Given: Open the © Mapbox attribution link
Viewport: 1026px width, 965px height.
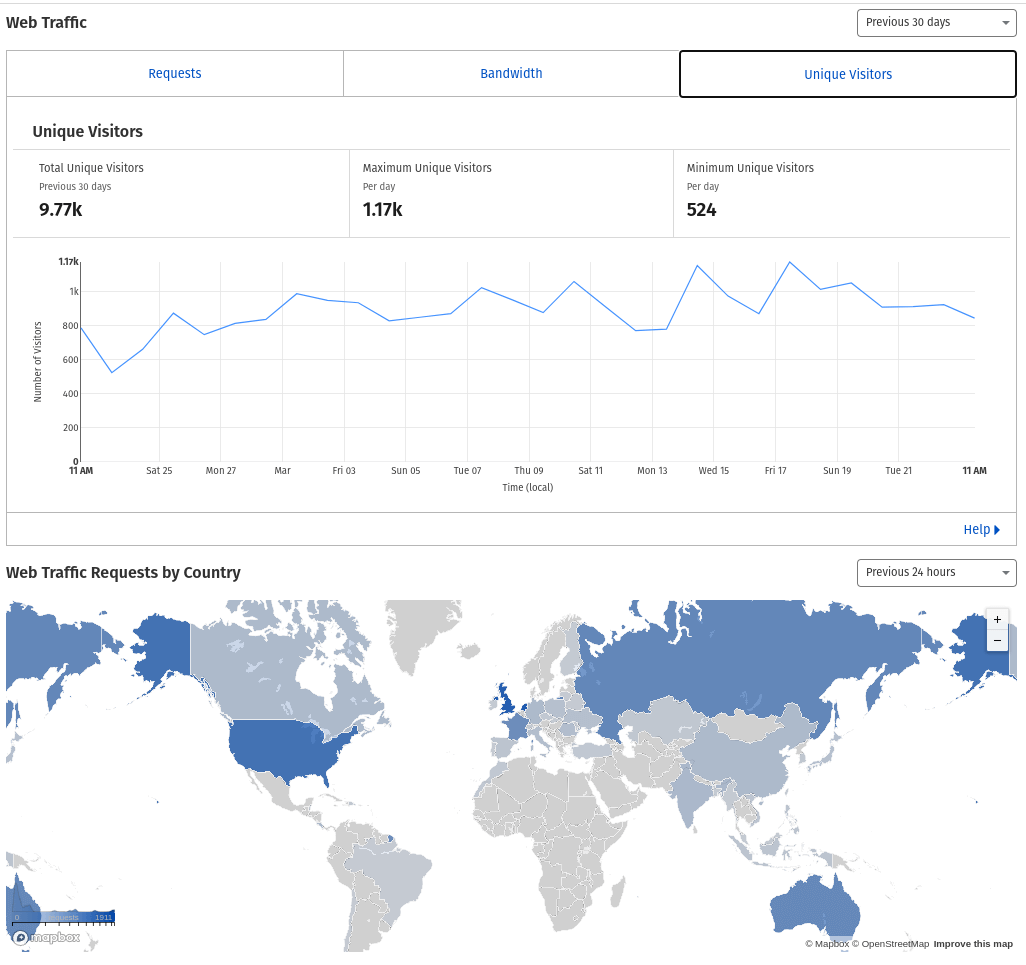Looking at the screenshot, I should click(x=827, y=944).
